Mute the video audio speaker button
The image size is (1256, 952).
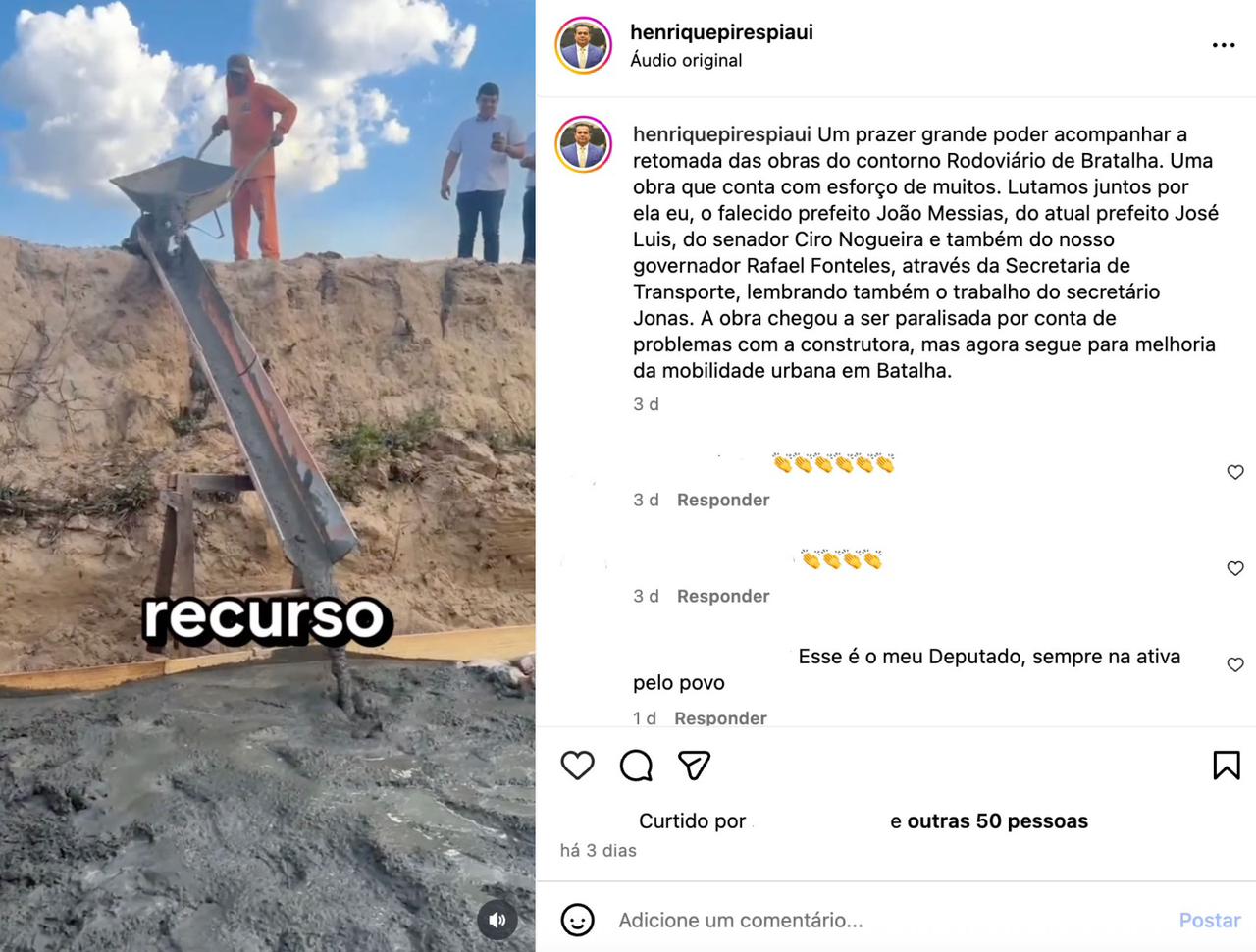[497, 920]
